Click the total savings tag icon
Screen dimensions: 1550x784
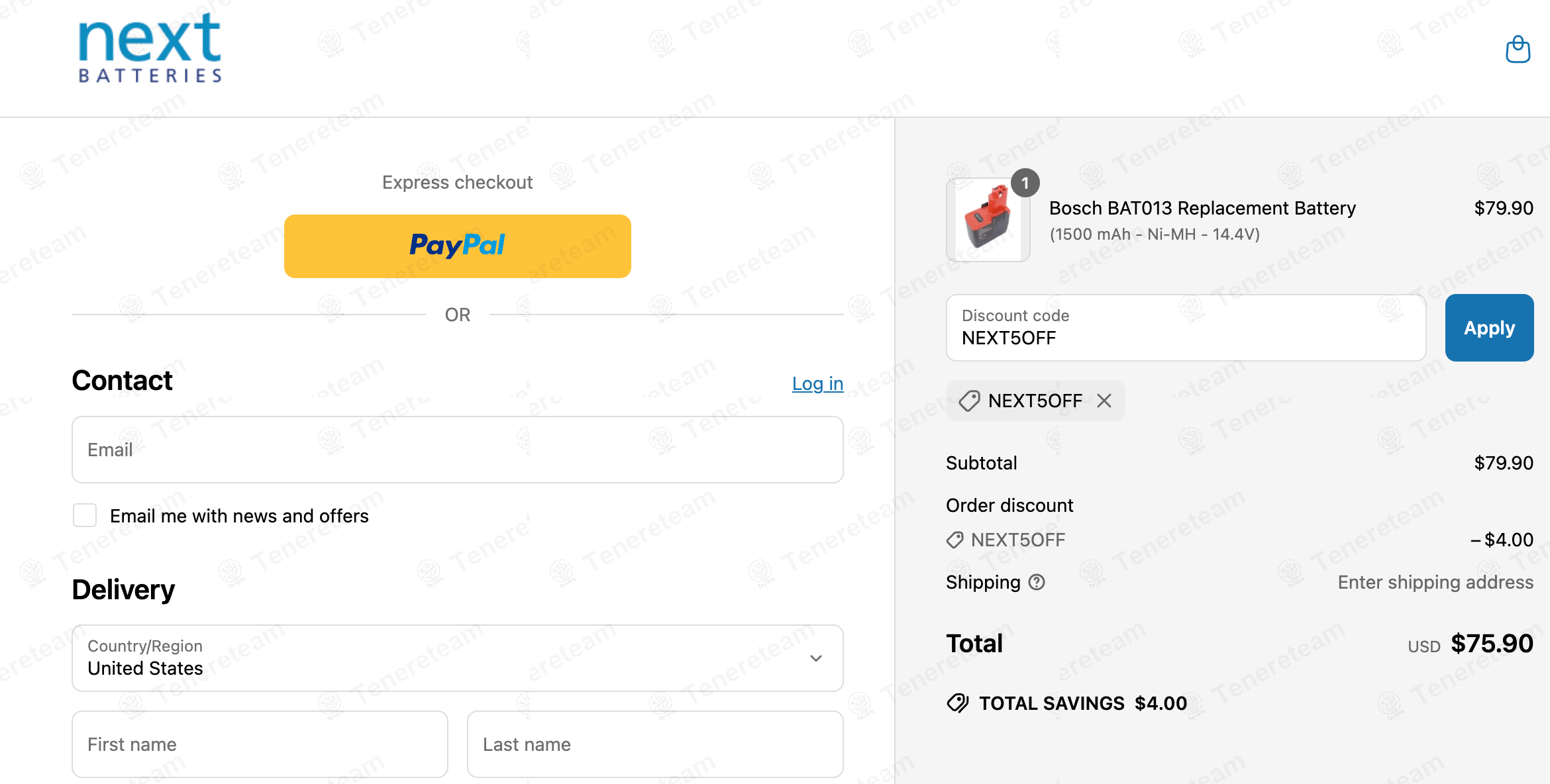[958, 703]
